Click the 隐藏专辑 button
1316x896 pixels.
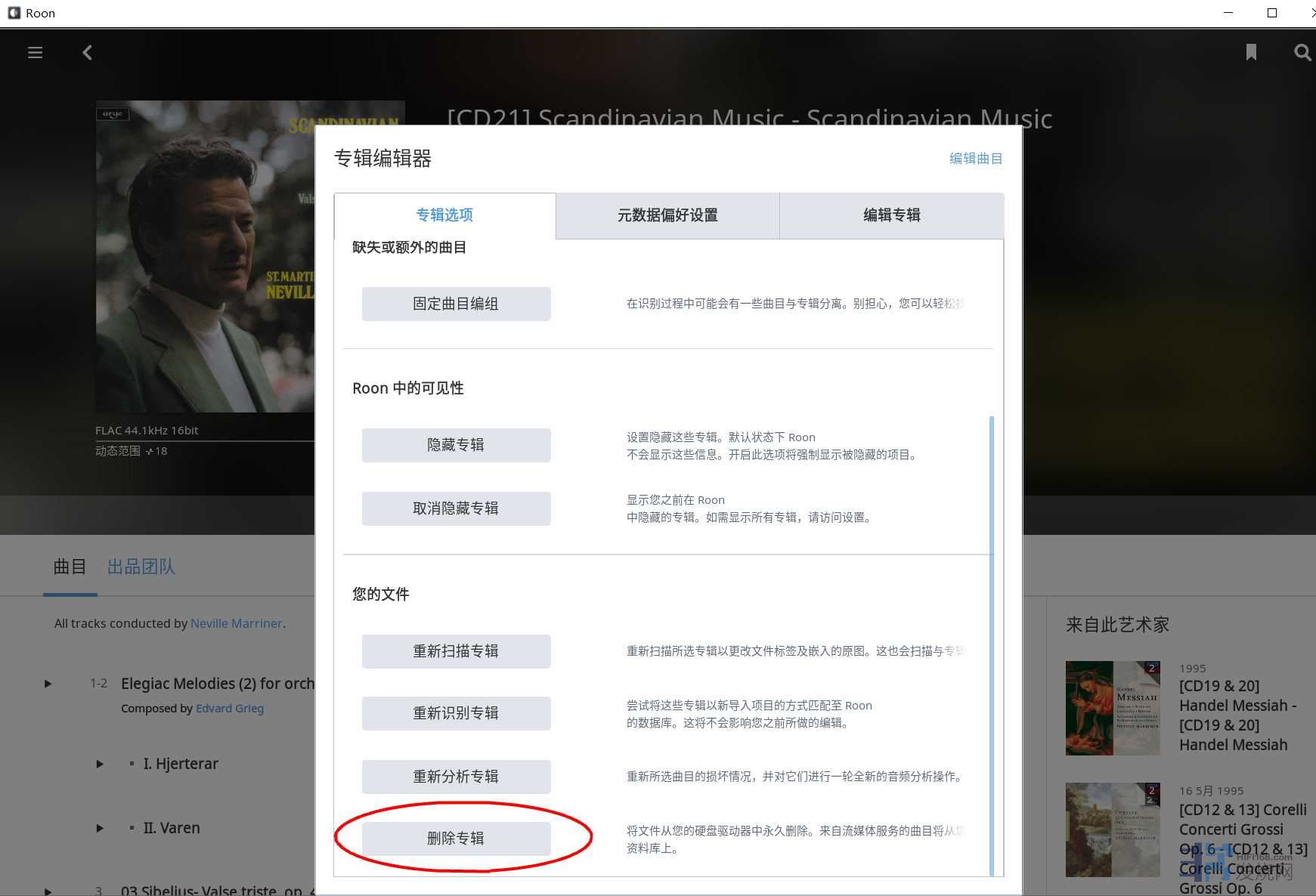[456, 445]
